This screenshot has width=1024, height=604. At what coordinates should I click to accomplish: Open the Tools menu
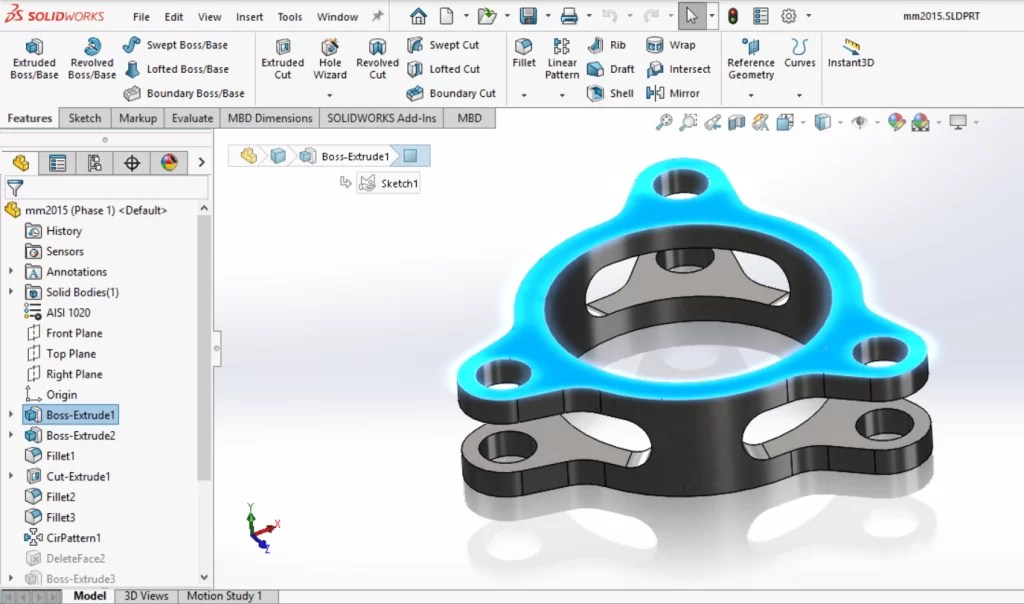(x=289, y=17)
